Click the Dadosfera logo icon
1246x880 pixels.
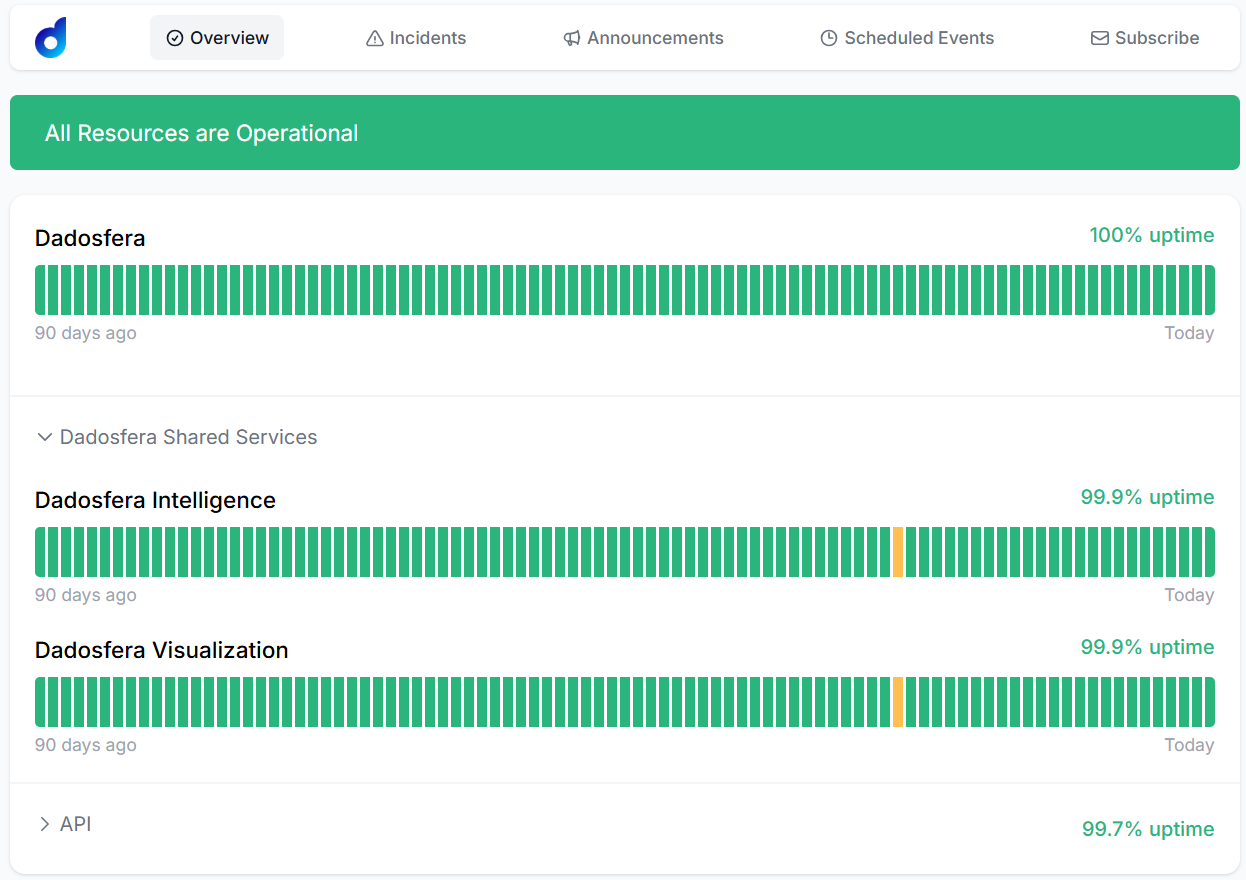click(x=51, y=38)
